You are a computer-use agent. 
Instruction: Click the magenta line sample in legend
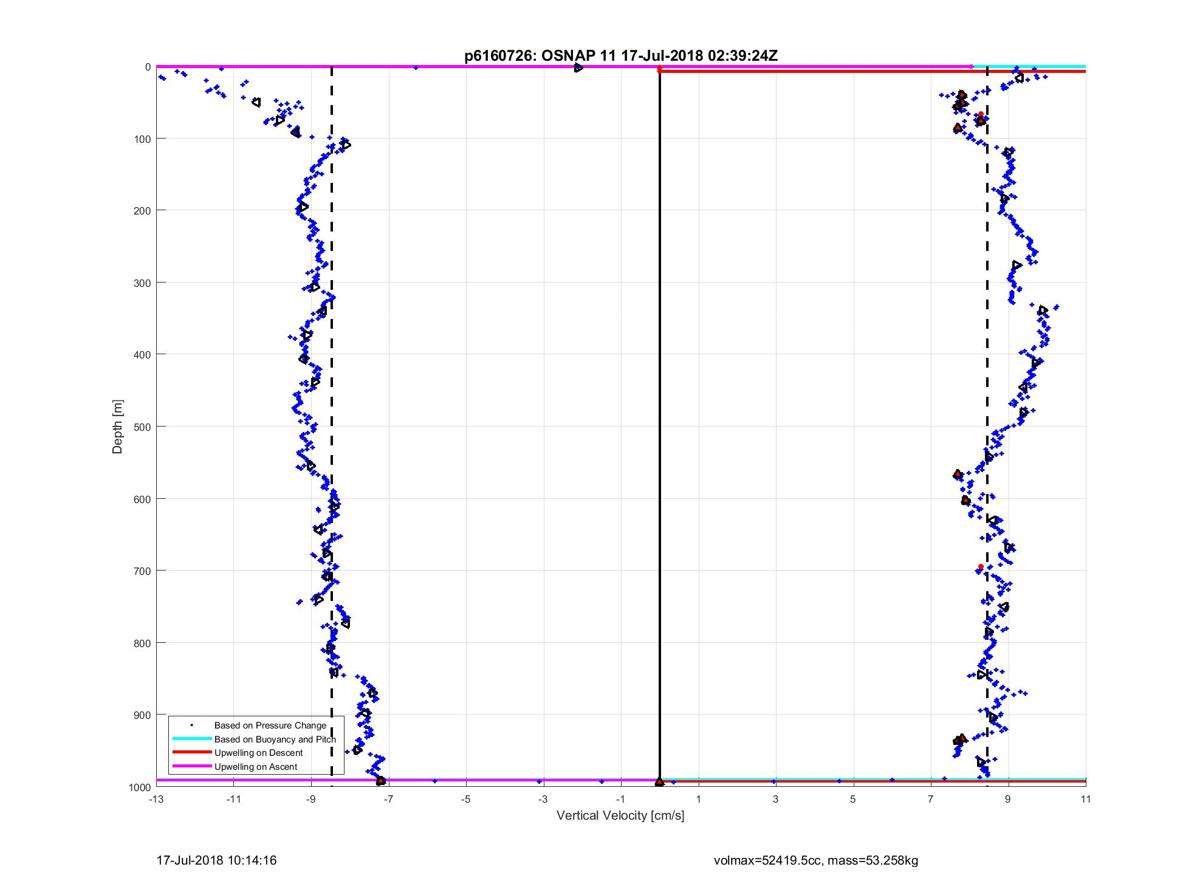[x=191, y=766]
